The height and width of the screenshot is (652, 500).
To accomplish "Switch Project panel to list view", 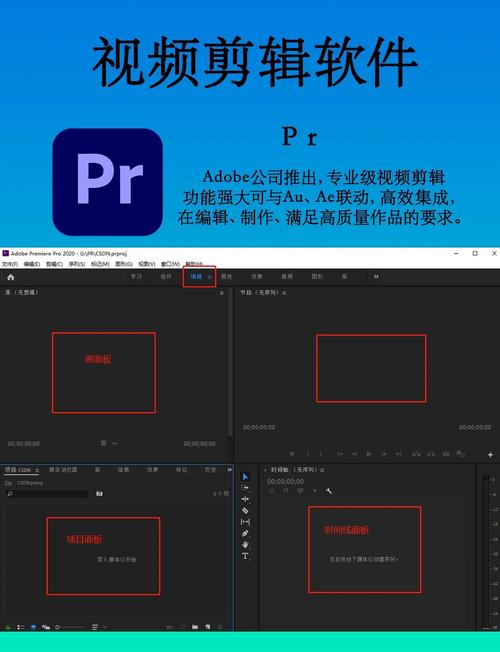I will tap(20, 627).
